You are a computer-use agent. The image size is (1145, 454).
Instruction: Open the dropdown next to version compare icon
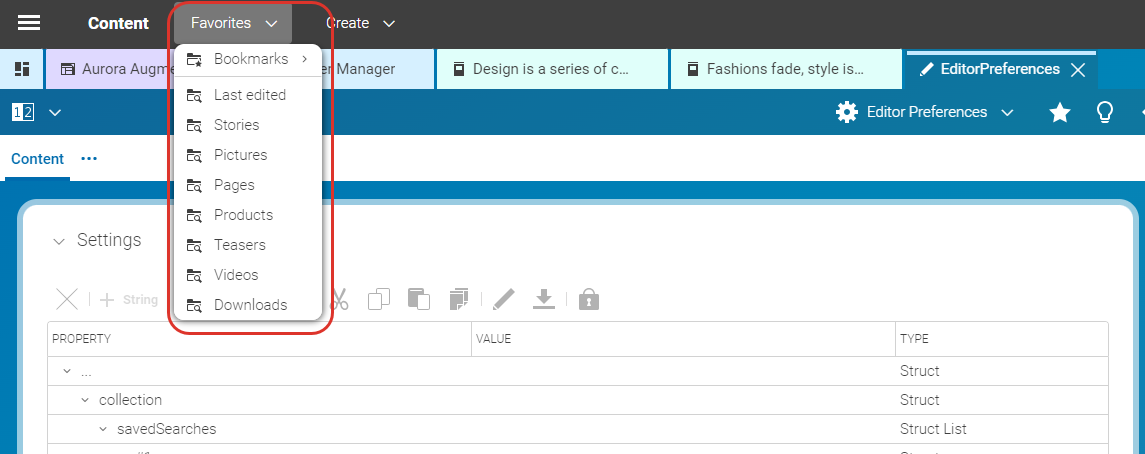tap(55, 112)
